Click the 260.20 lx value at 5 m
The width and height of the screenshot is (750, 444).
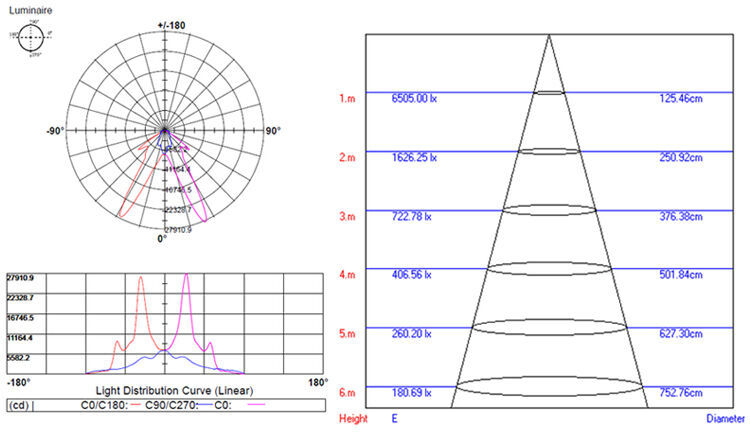coord(412,334)
